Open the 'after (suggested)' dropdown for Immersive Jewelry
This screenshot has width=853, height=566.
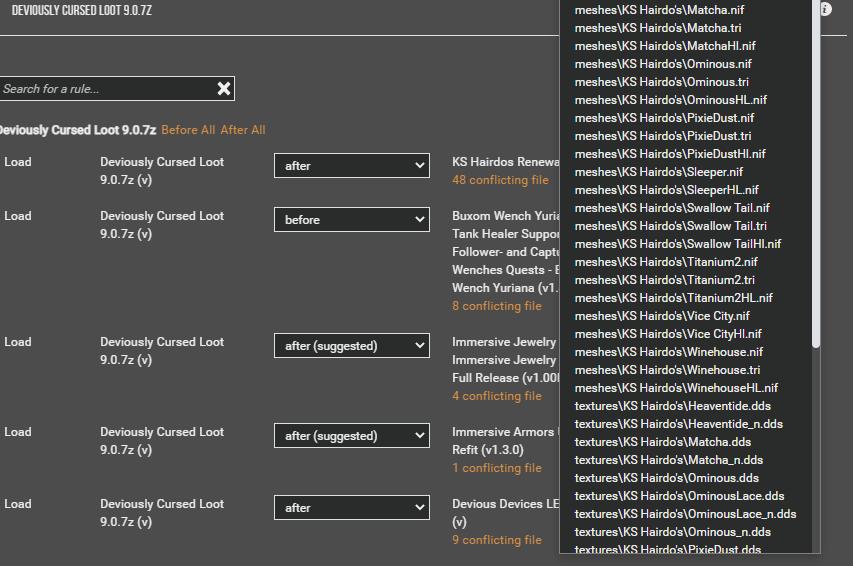tap(351, 346)
